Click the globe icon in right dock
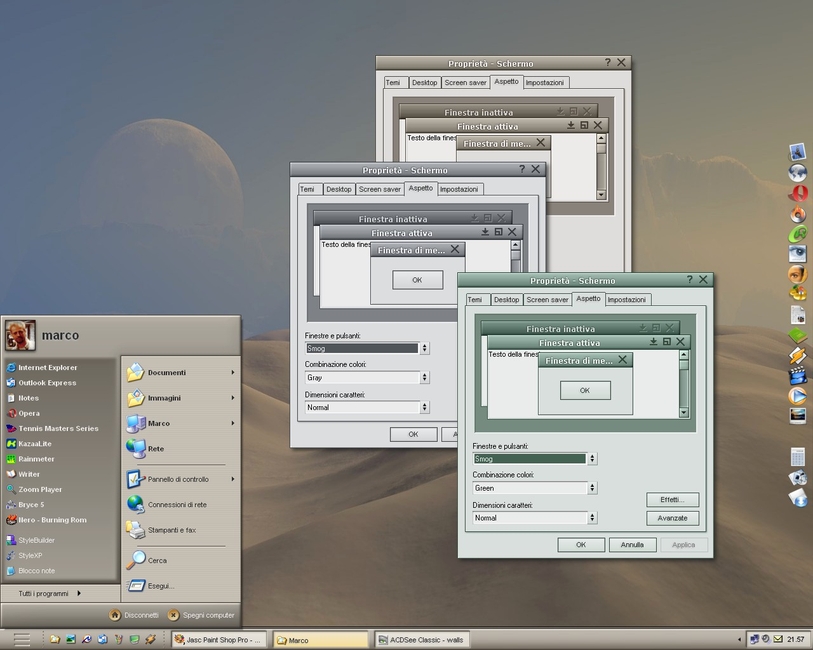The image size is (813, 650). [798, 173]
